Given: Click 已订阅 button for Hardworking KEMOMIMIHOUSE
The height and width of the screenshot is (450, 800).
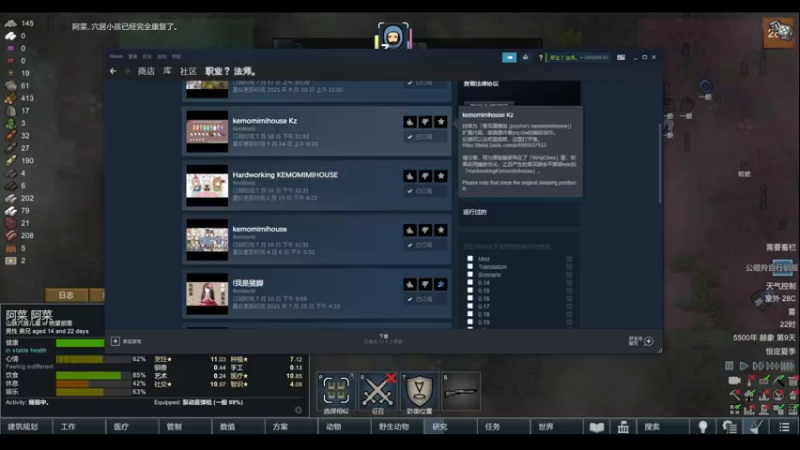Looking at the screenshot, I should point(424,191).
